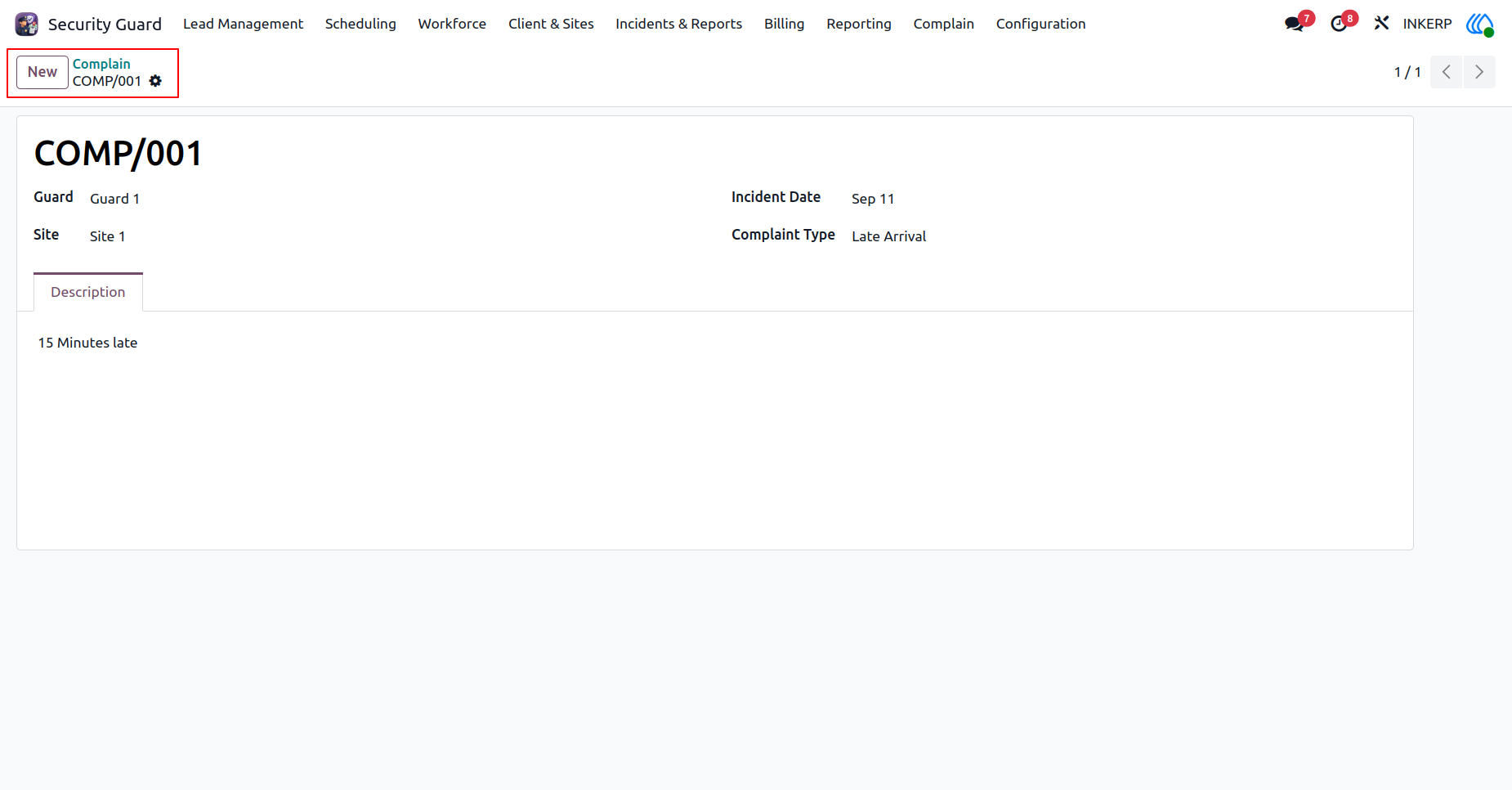Screen dimensions: 1512x790
Task: Open the Client & Sites menu
Action: tap(551, 24)
